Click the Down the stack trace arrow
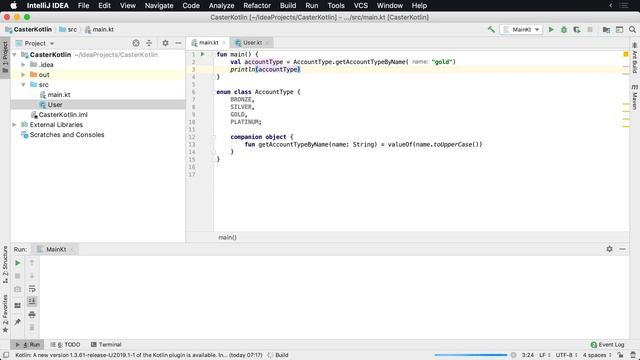The image size is (640, 360). tap(32, 276)
